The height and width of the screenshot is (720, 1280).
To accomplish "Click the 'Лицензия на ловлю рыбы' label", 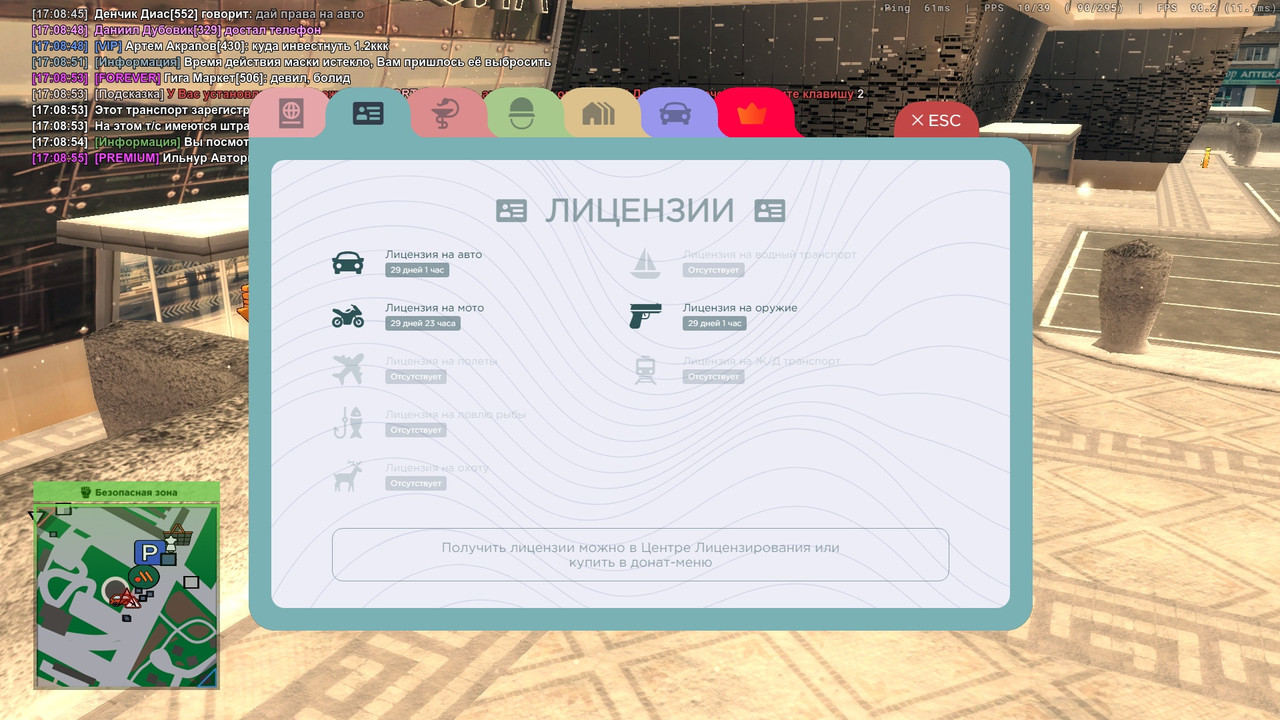I will [x=455, y=414].
